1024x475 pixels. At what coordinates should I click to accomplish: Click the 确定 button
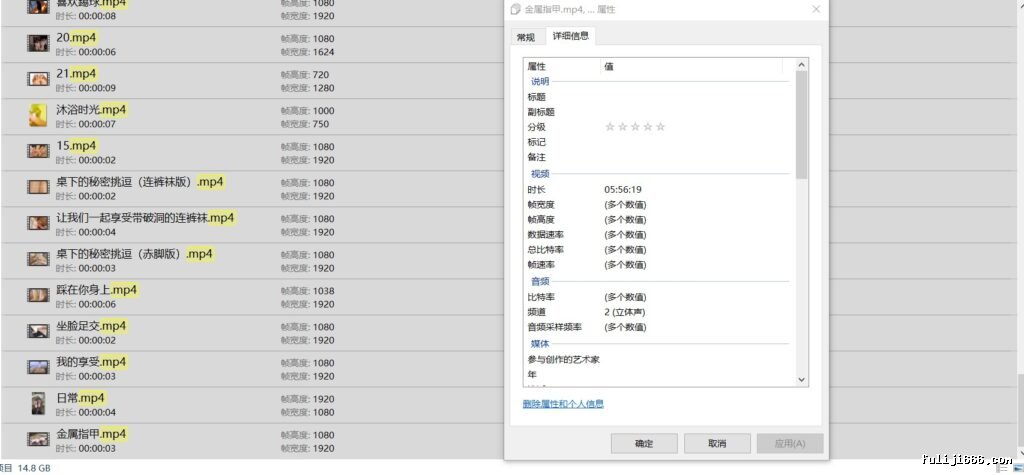point(644,444)
